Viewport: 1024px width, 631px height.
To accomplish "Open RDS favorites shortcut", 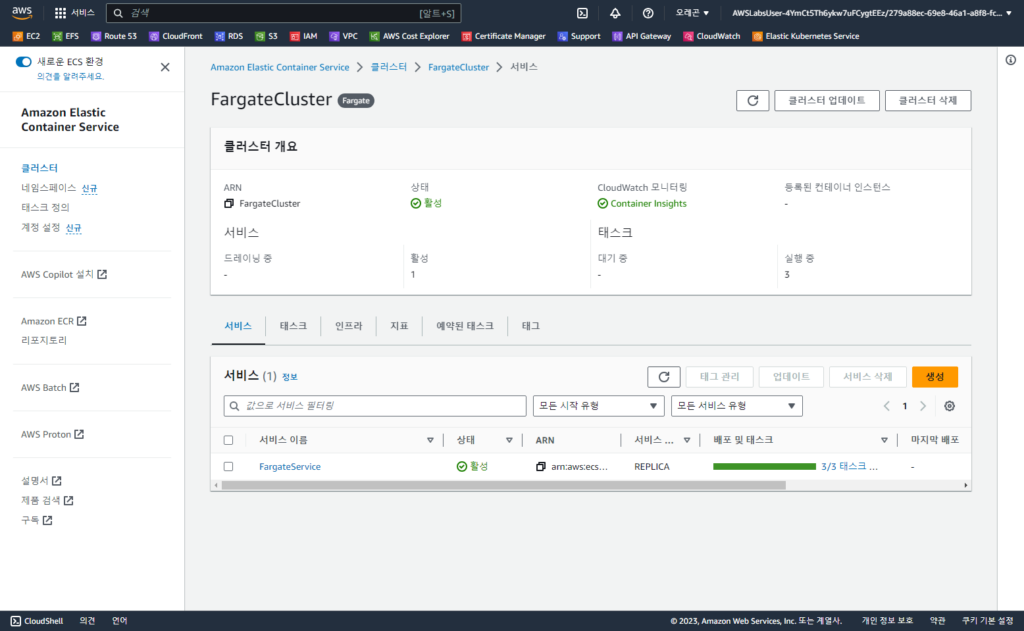I will click(229, 37).
